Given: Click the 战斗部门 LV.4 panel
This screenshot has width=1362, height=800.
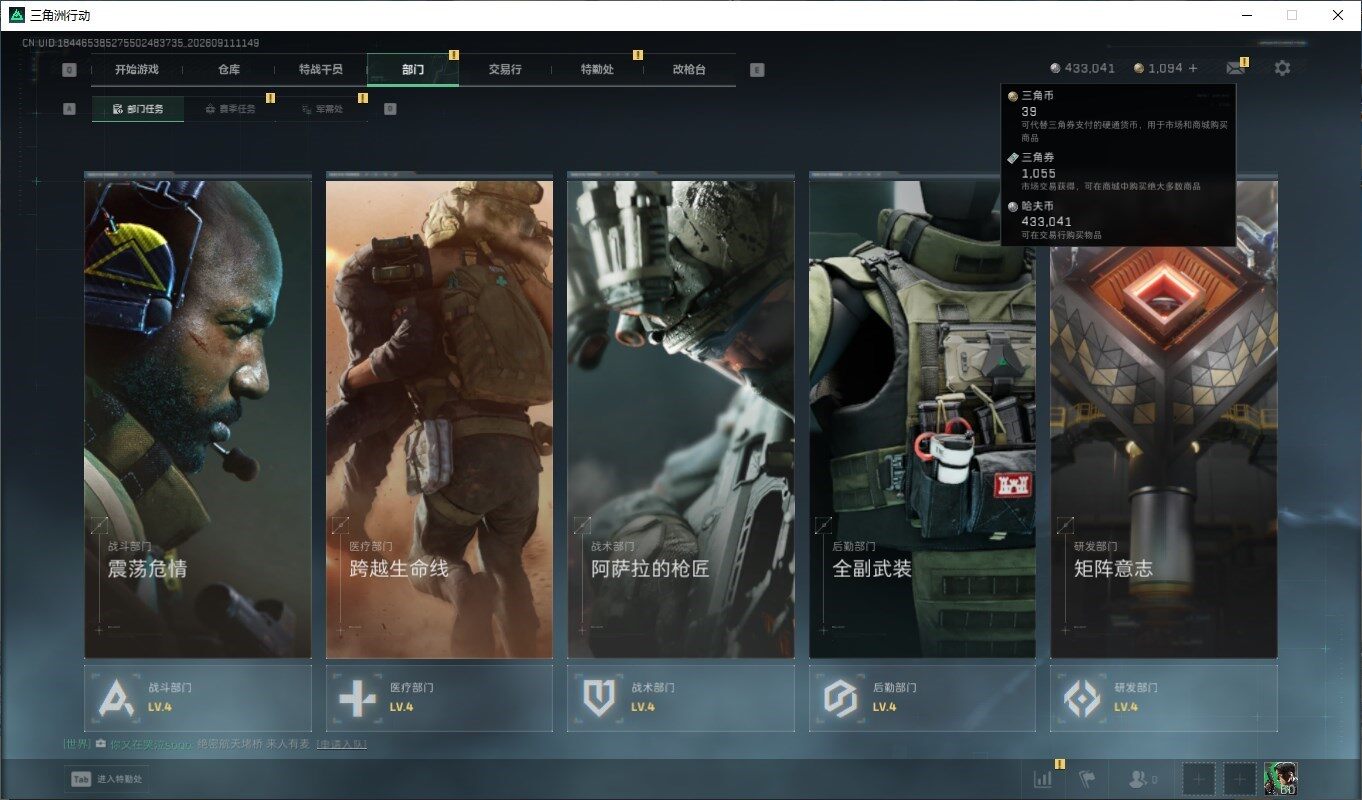Looking at the screenshot, I should coord(198,698).
